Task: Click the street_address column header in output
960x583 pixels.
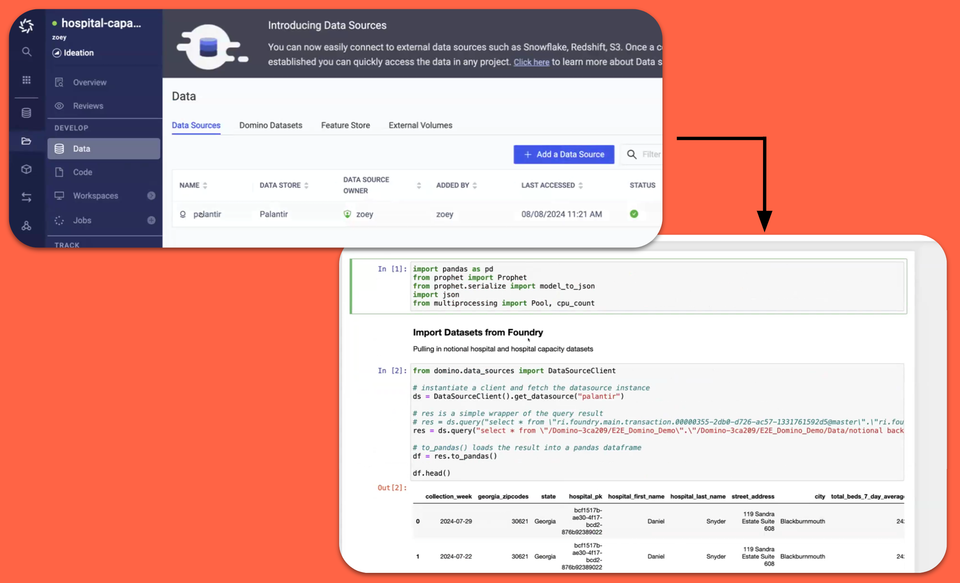Action: (753, 497)
